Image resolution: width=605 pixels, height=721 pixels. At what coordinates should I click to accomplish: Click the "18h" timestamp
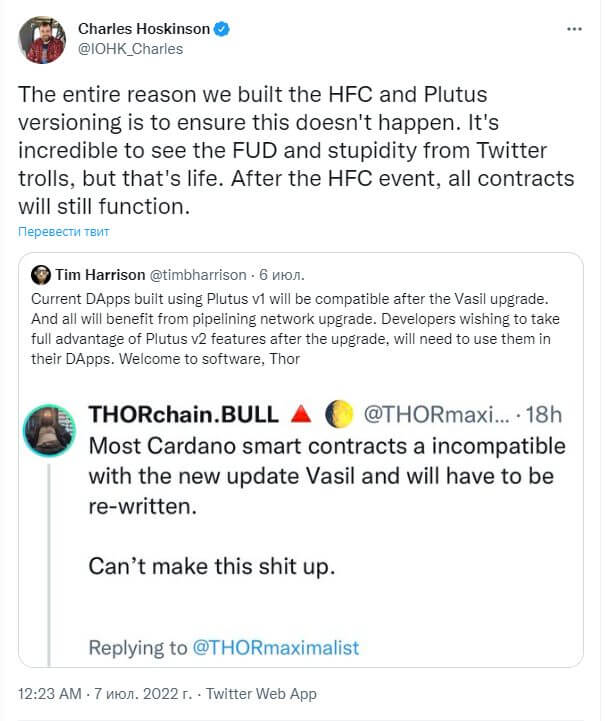pyautogui.click(x=543, y=414)
